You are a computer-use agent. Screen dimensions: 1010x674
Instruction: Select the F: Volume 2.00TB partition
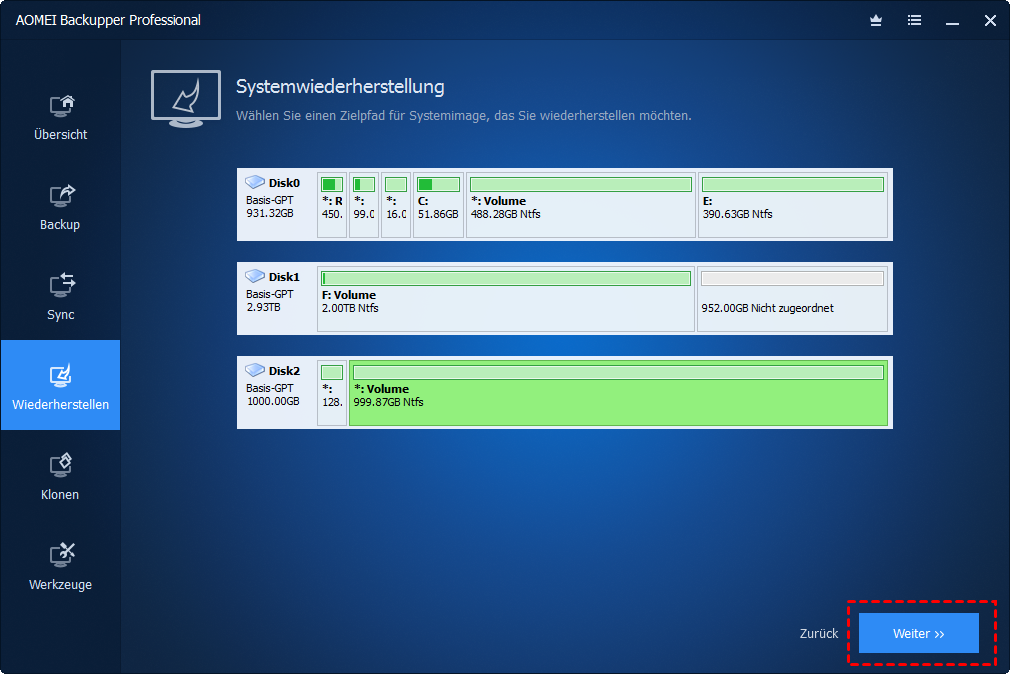[x=506, y=299]
